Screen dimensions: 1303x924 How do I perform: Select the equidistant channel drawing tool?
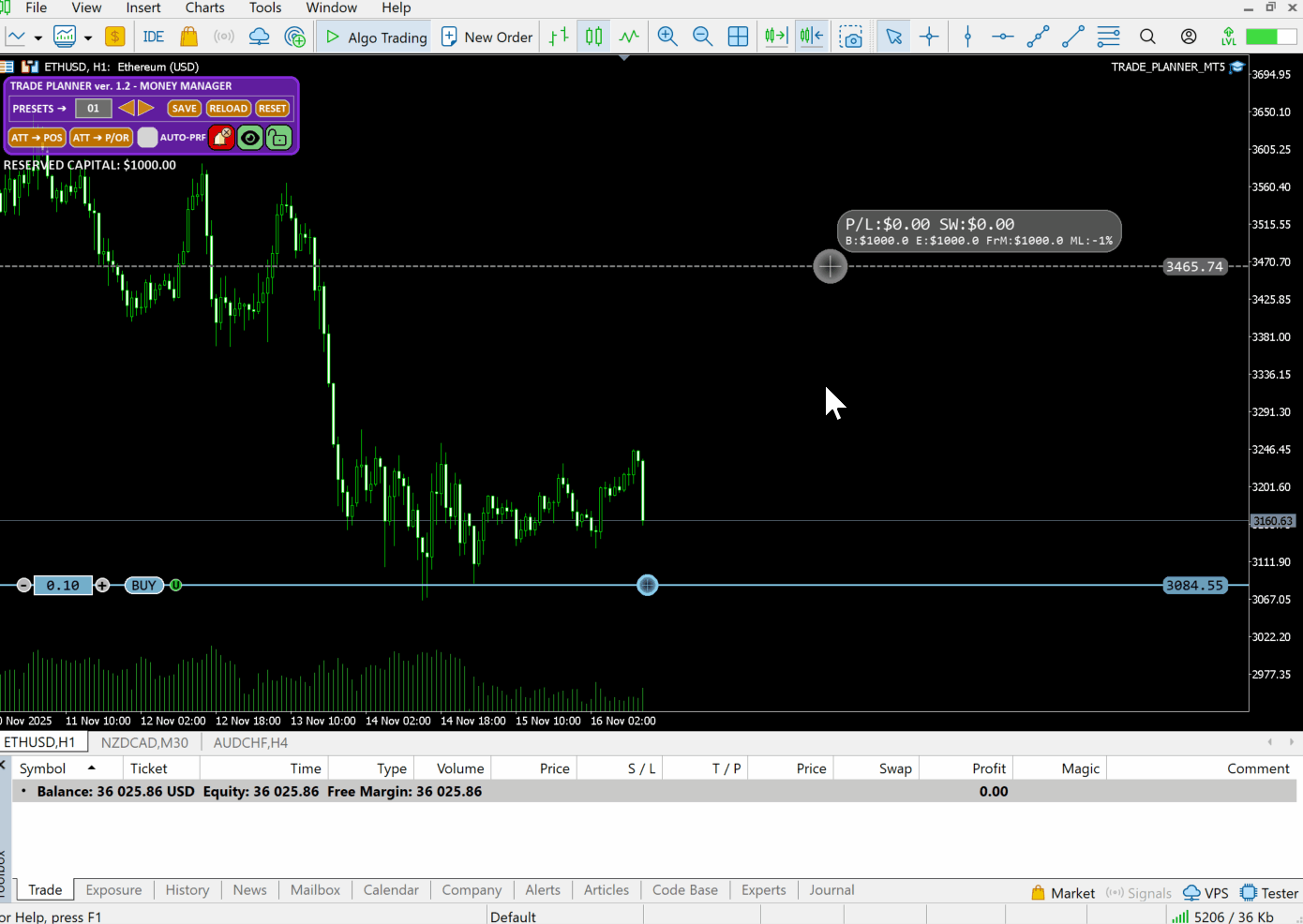(1038, 37)
